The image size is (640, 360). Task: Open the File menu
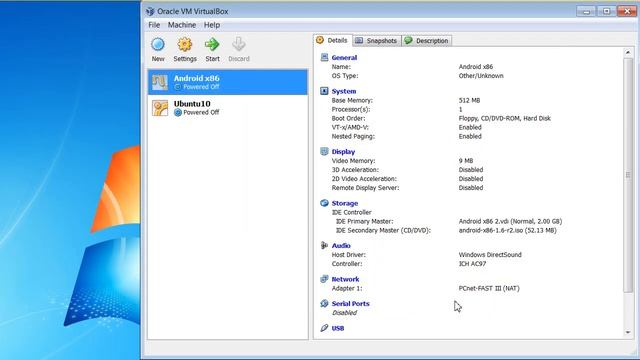(x=154, y=25)
